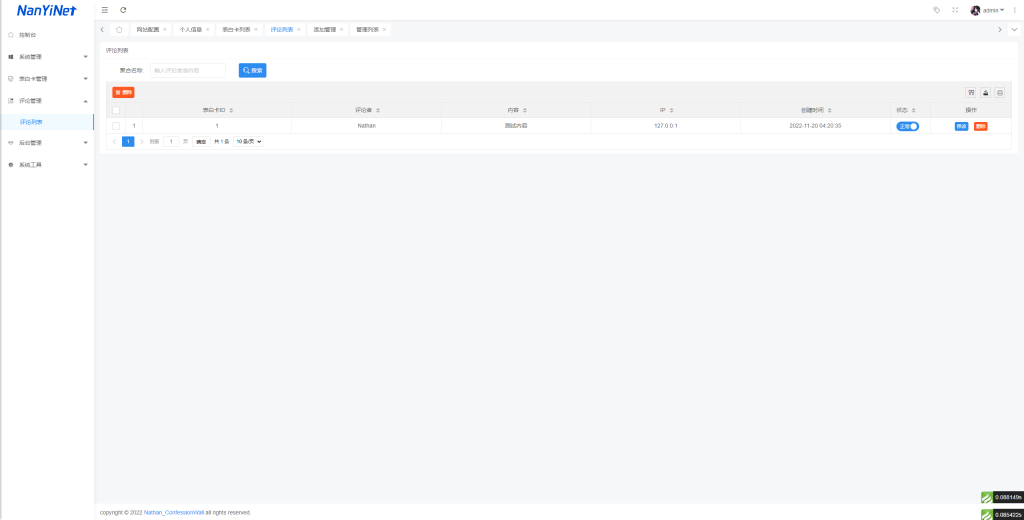Collapse sidebar using the hamburger menu icon

105,10
